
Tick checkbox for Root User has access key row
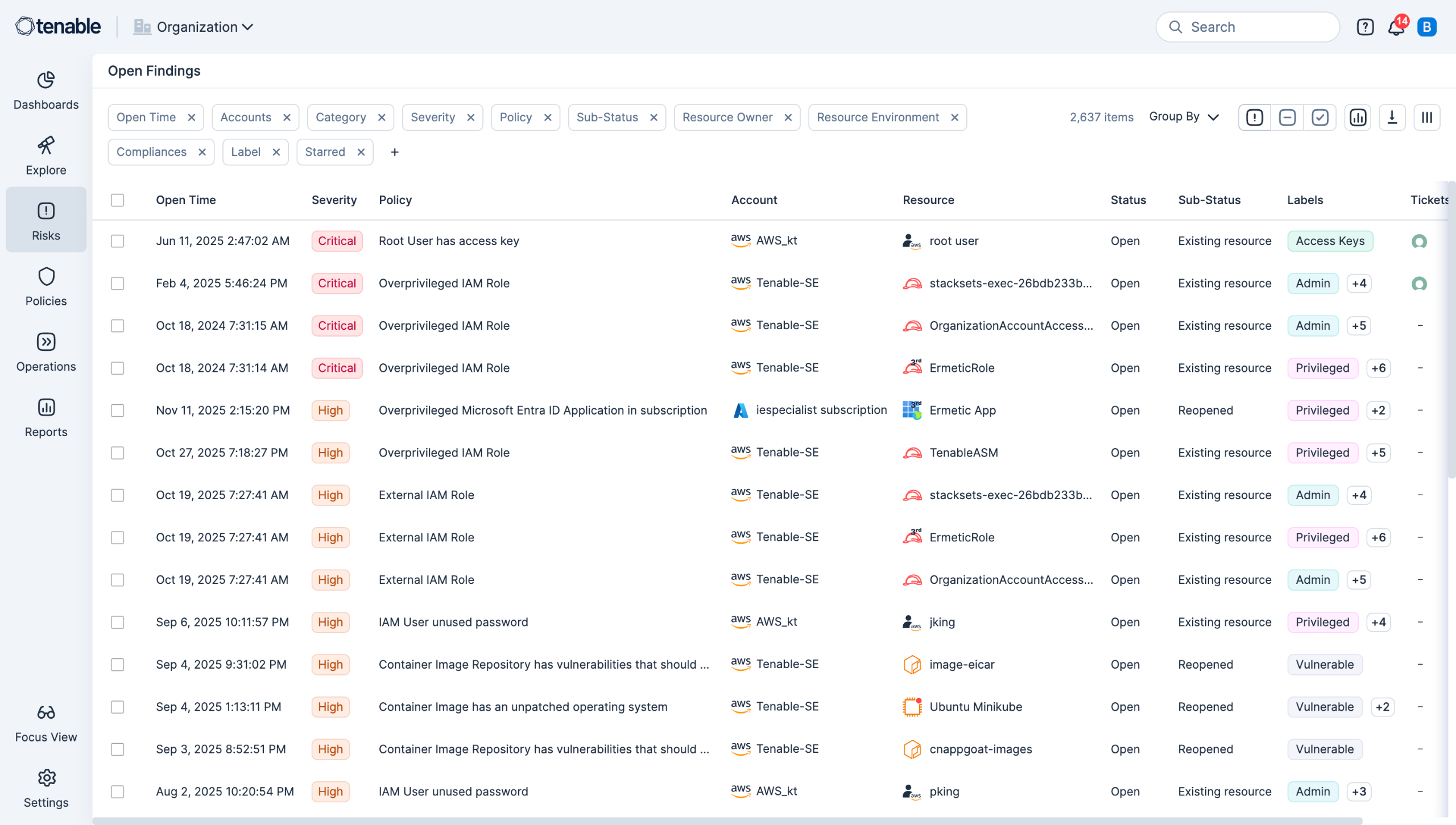(x=118, y=241)
